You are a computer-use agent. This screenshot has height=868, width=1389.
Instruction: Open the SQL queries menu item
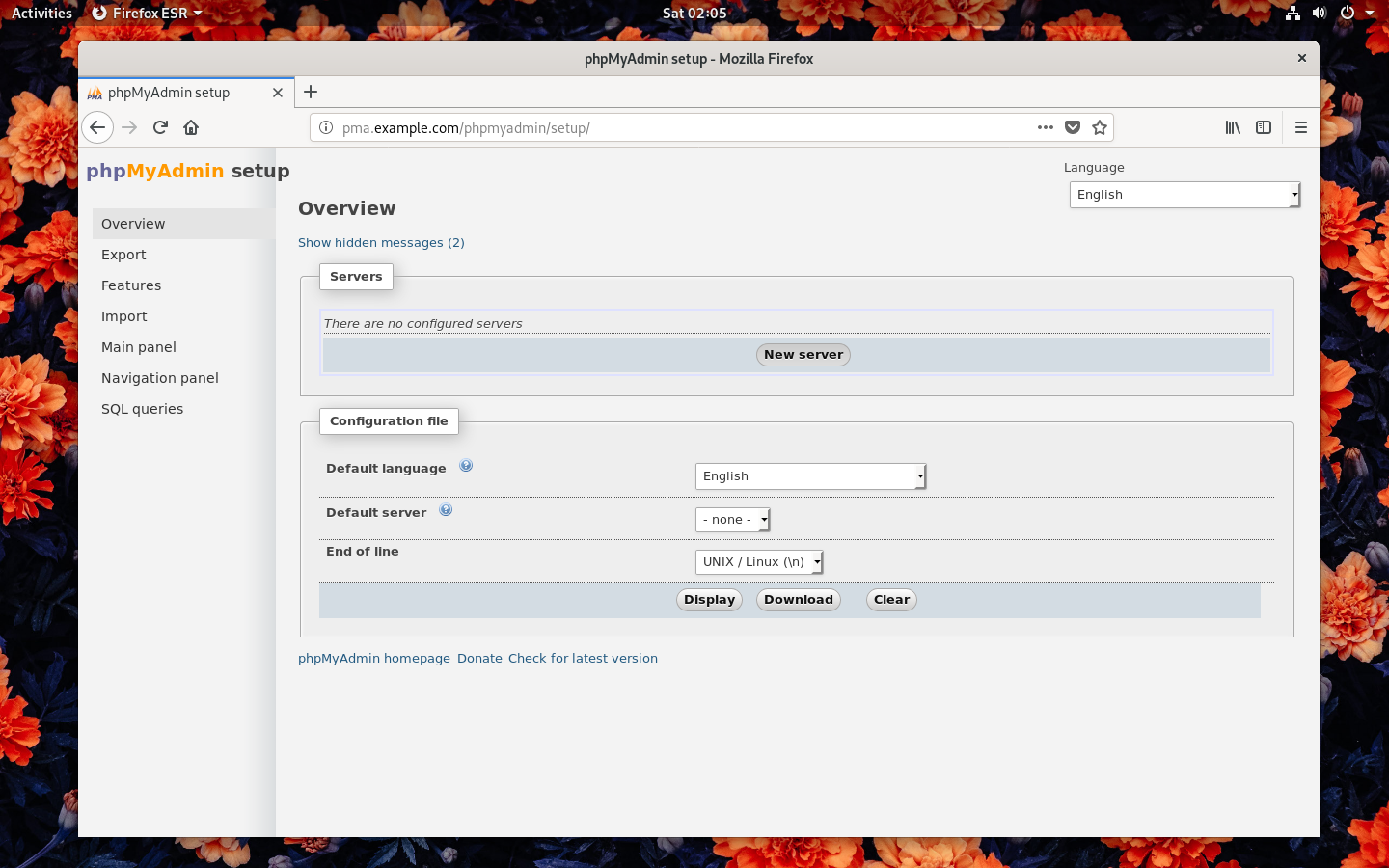[142, 409]
